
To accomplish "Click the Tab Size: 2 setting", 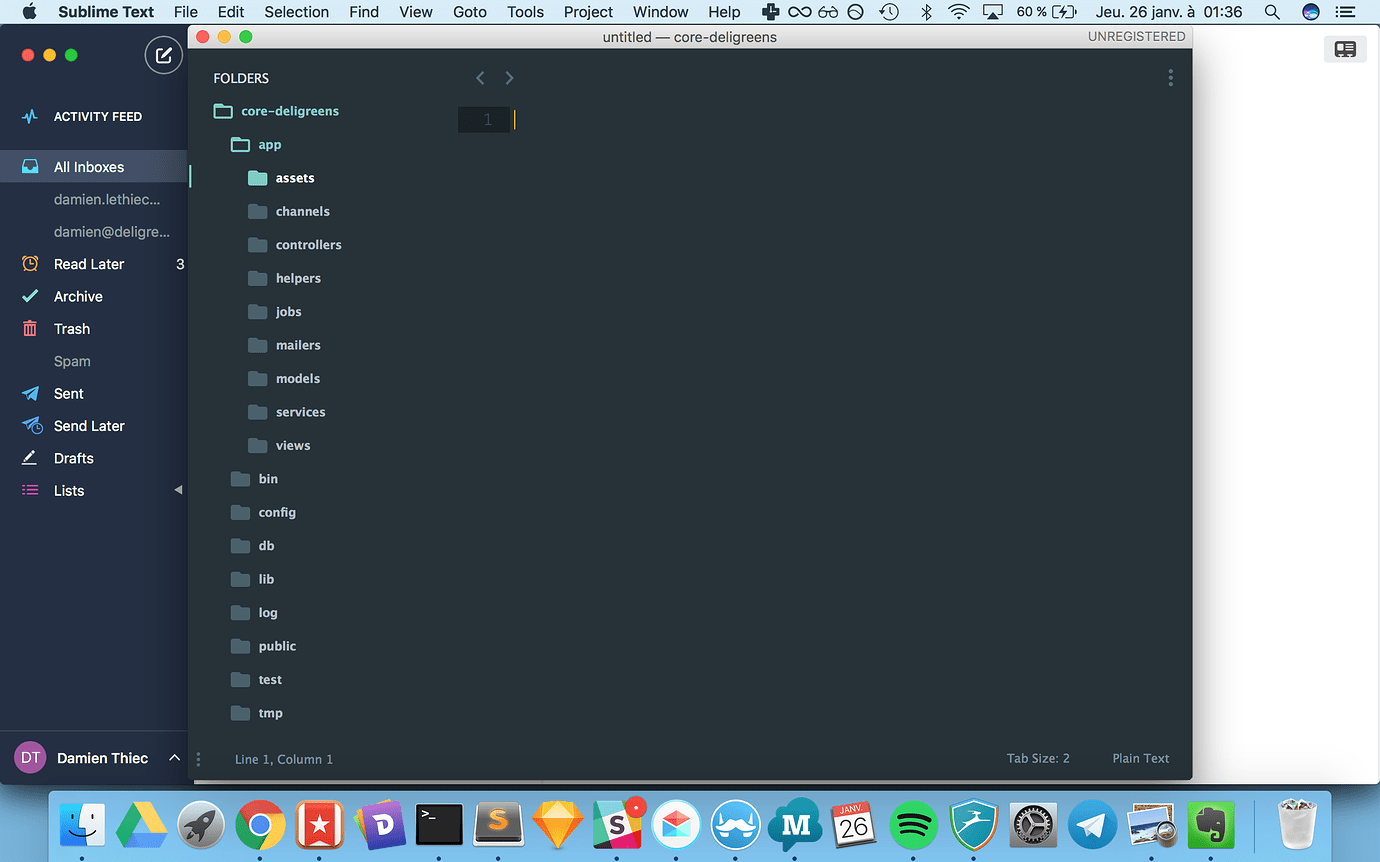I will (1038, 758).
